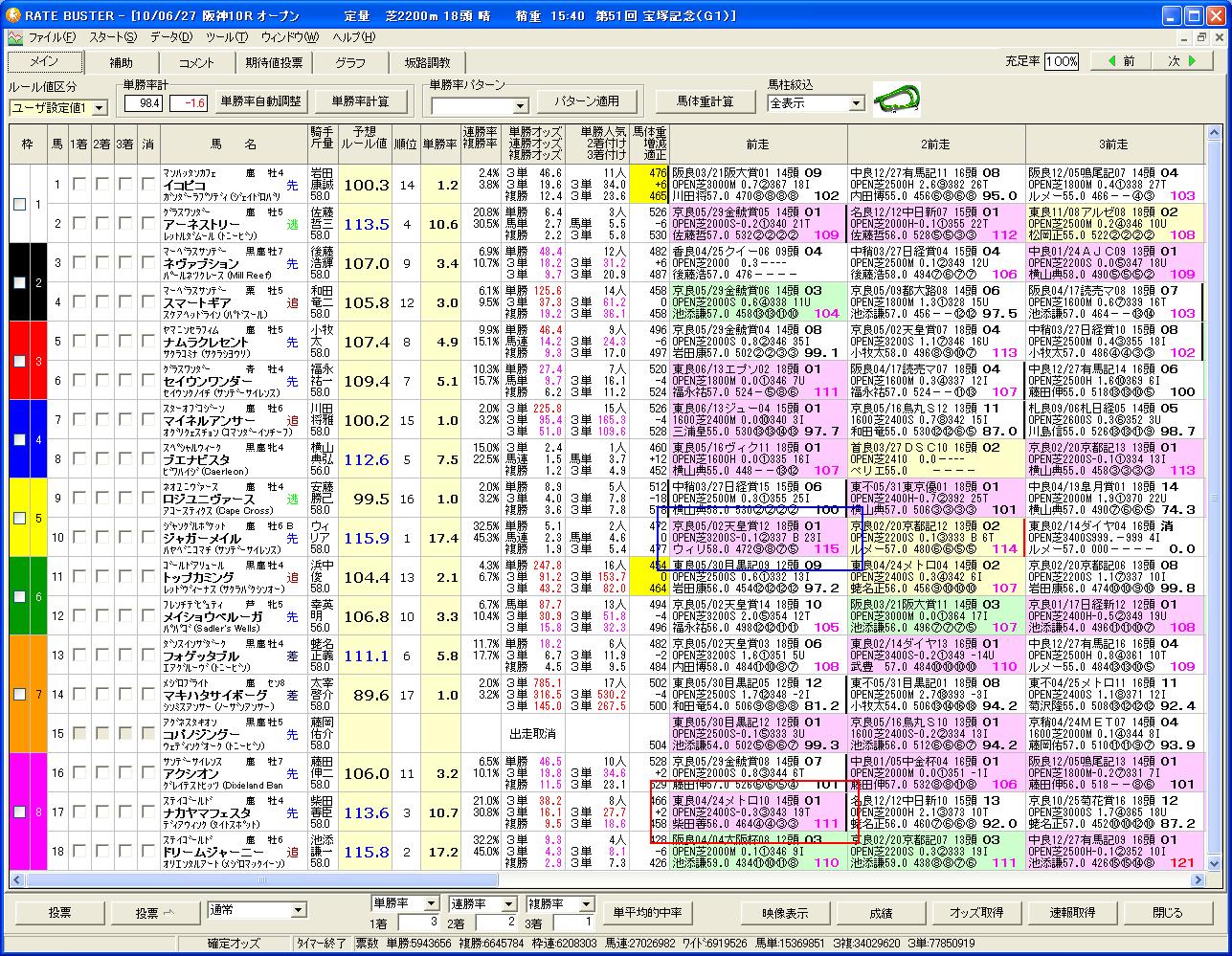Screen dimensions: 1232x956
Task: Open the ヘルプ menu
Action: 353,37
